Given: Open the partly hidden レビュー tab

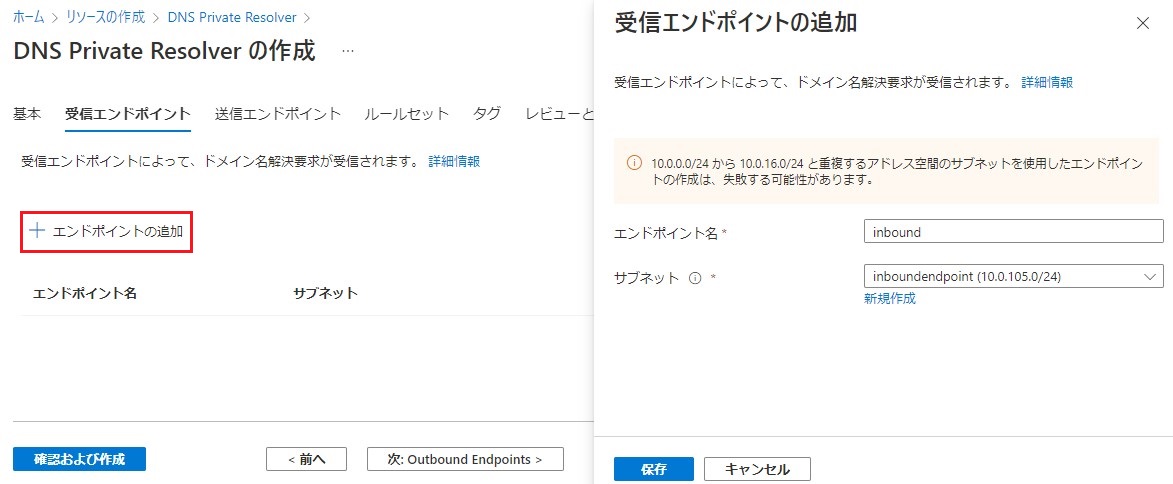Looking at the screenshot, I should (559, 114).
